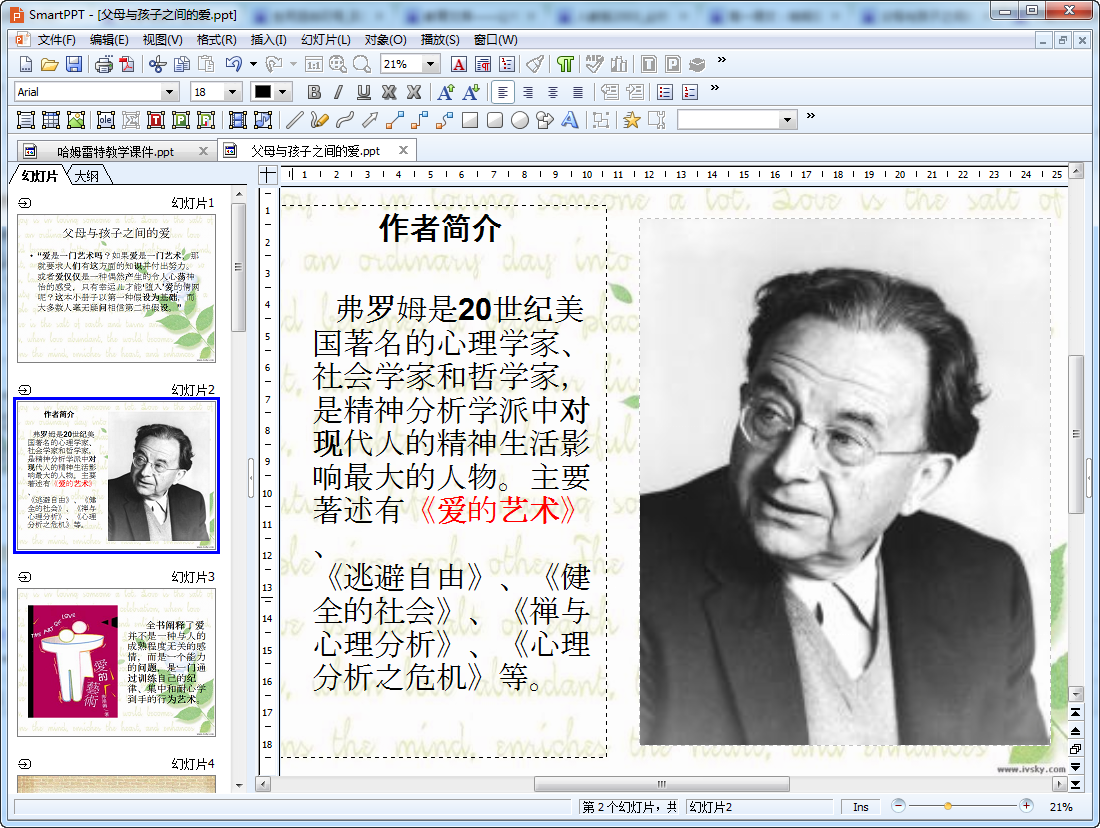This screenshot has width=1100, height=828.
Task: Toggle formatting marks with the green pilcrow
Action: point(565,65)
